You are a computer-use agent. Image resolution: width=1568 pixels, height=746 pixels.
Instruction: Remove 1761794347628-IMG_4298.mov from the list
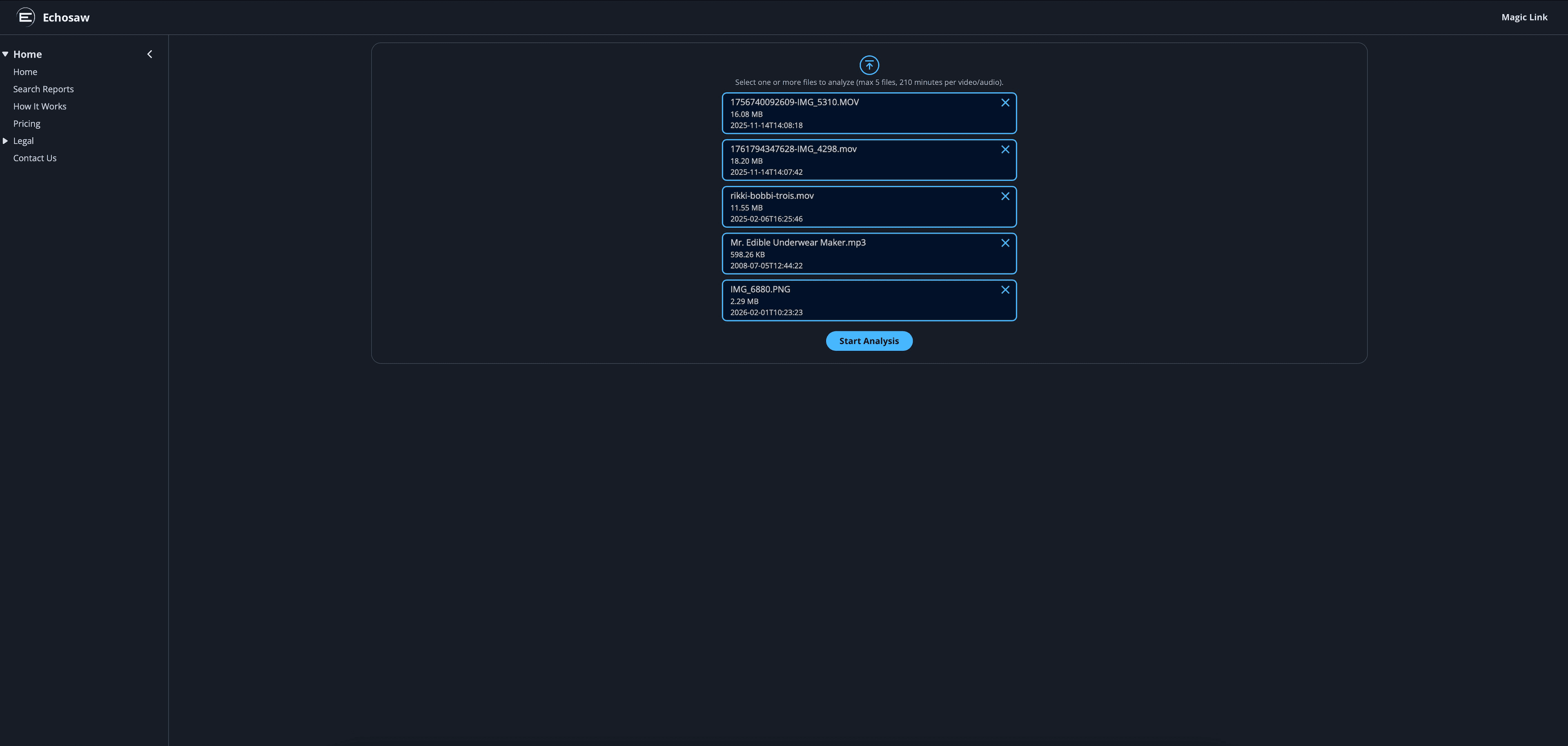pyautogui.click(x=1005, y=149)
